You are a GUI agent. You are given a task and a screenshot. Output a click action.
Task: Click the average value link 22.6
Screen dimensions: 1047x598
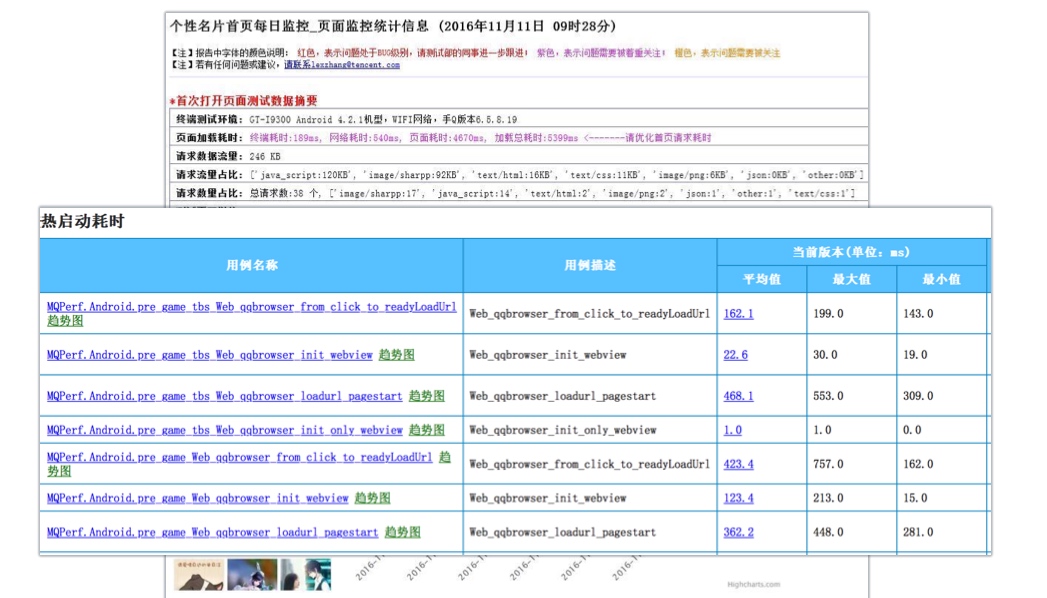[735, 355]
